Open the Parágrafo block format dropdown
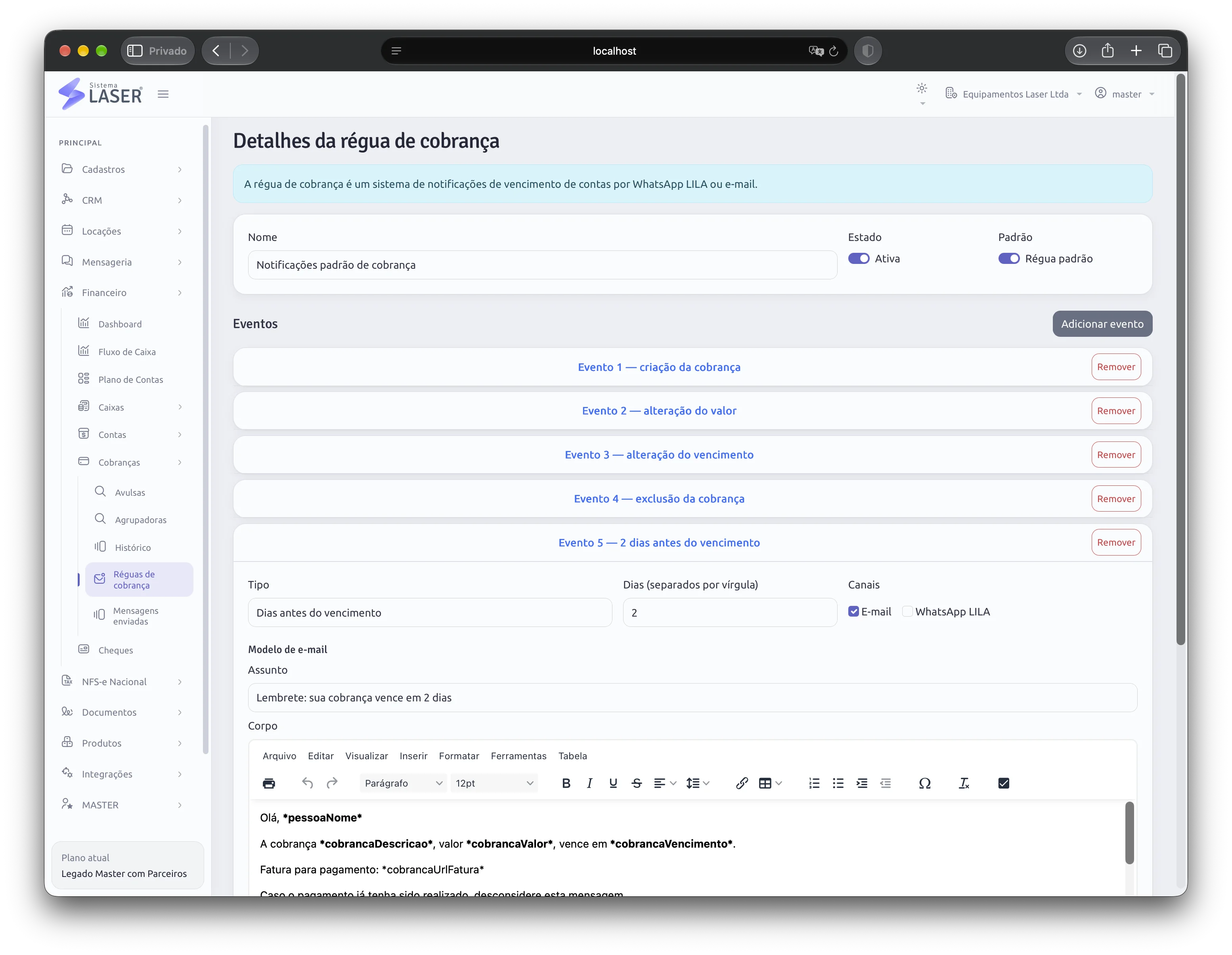This screenshot has width=1232, height=955. (403, 783)
